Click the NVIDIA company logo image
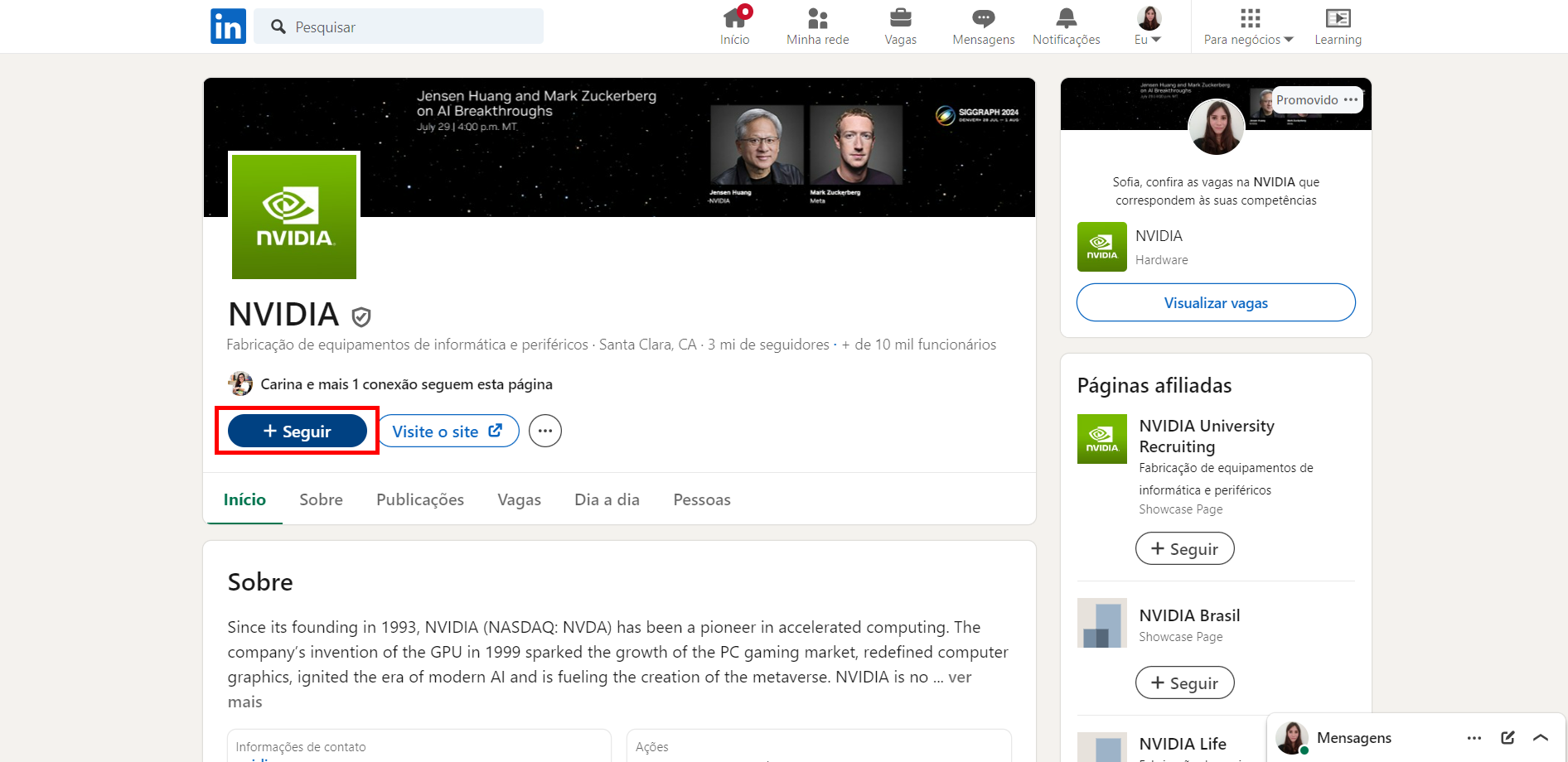 point(294,216)
